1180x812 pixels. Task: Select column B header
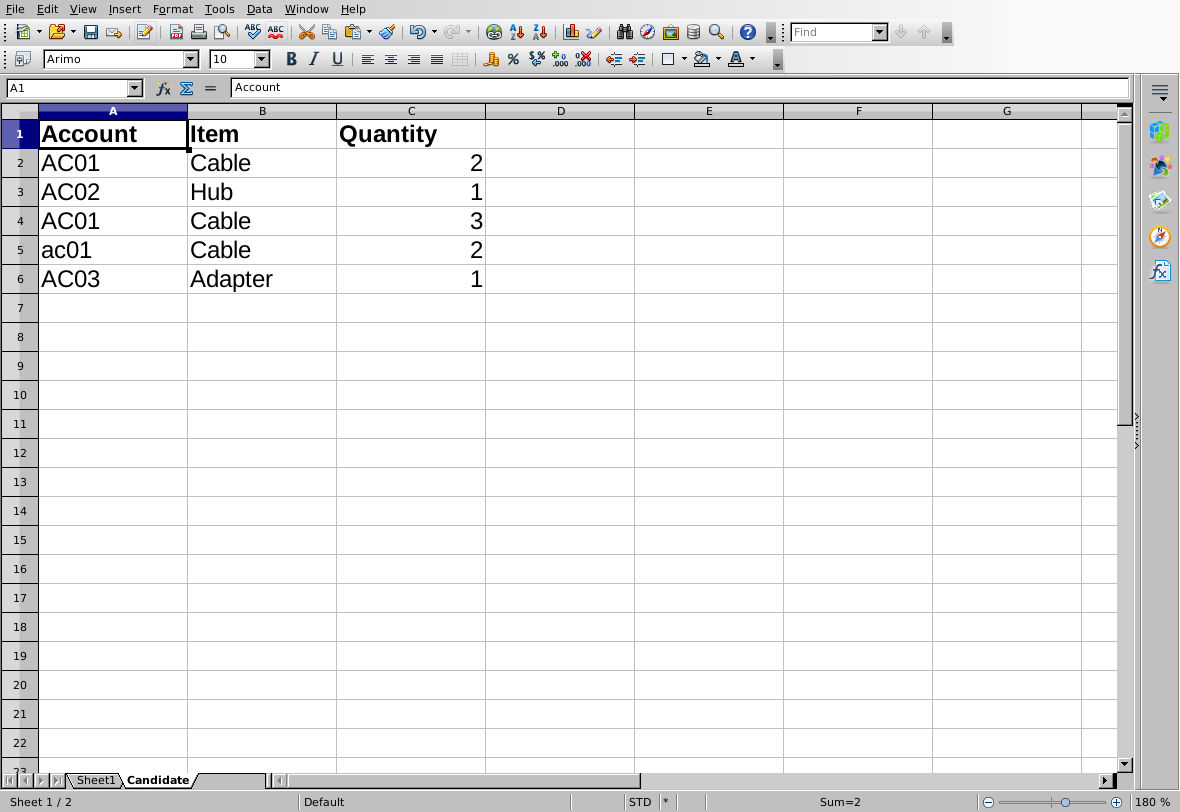262,111
